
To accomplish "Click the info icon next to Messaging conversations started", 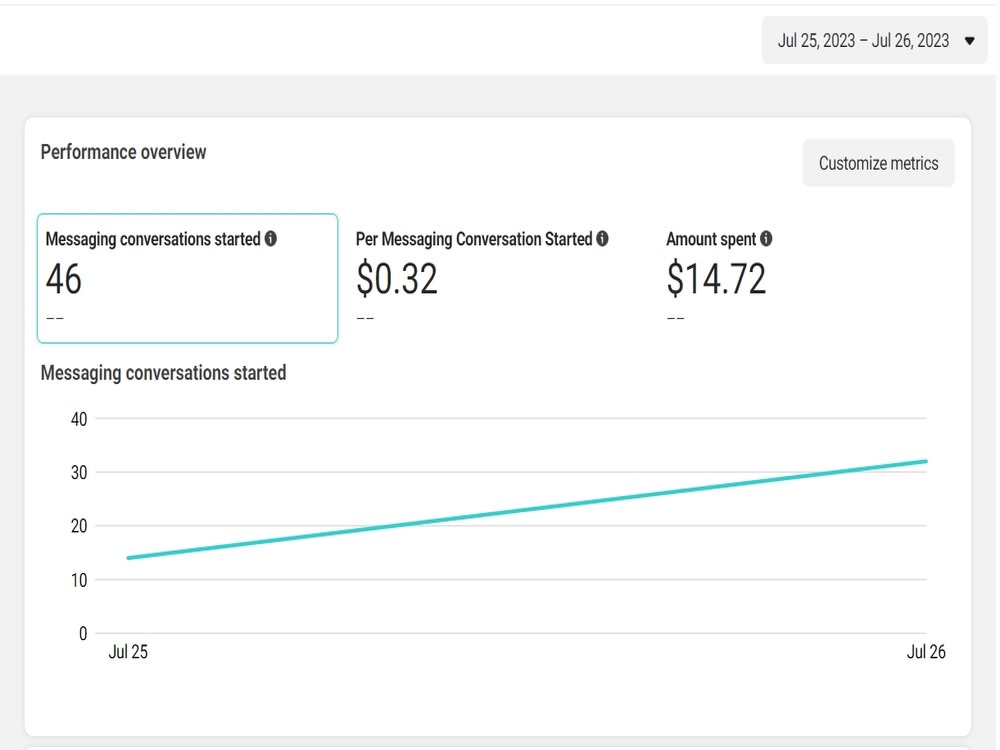I will tap(271, 239).
